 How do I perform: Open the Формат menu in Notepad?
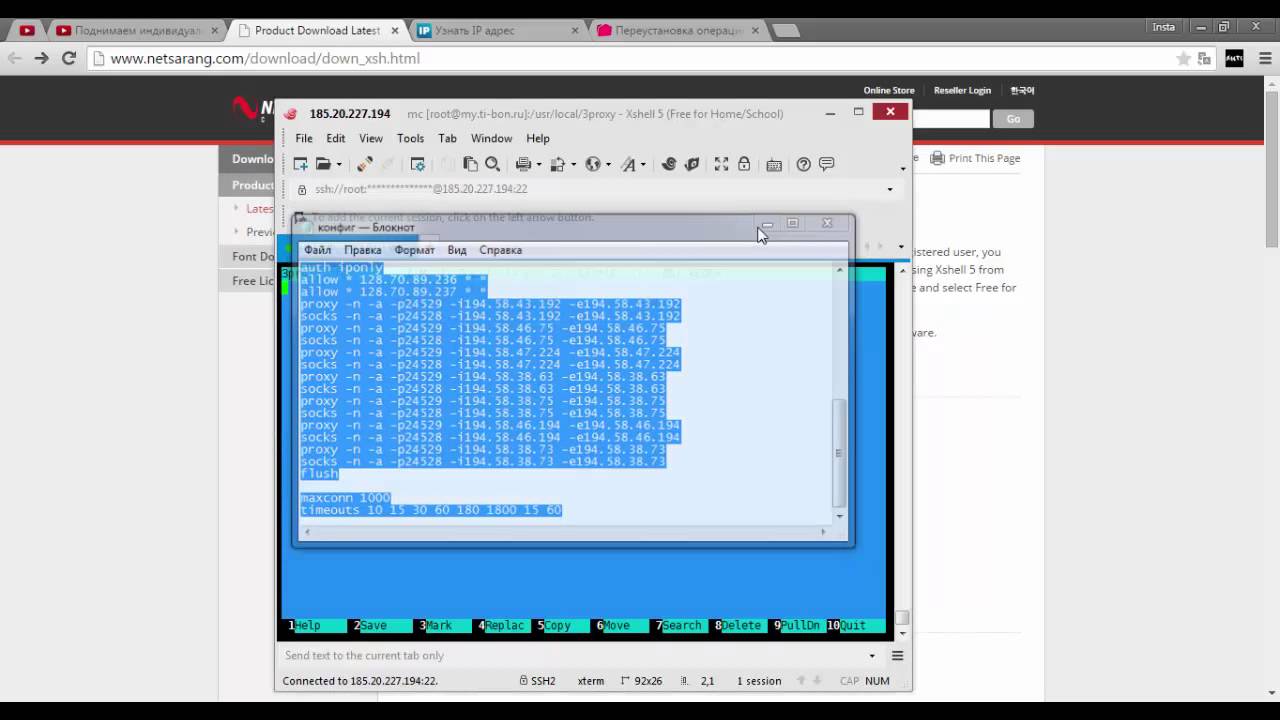[414, 250]
